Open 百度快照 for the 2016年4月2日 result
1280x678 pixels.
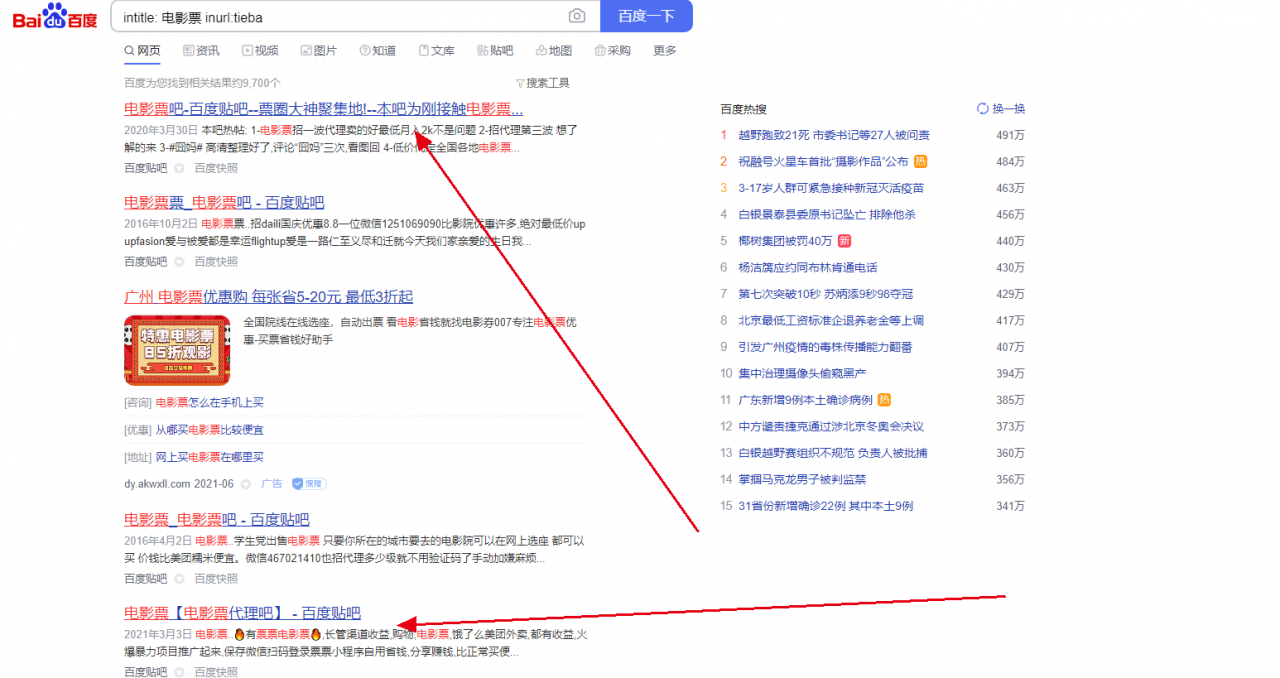point(215,579)
